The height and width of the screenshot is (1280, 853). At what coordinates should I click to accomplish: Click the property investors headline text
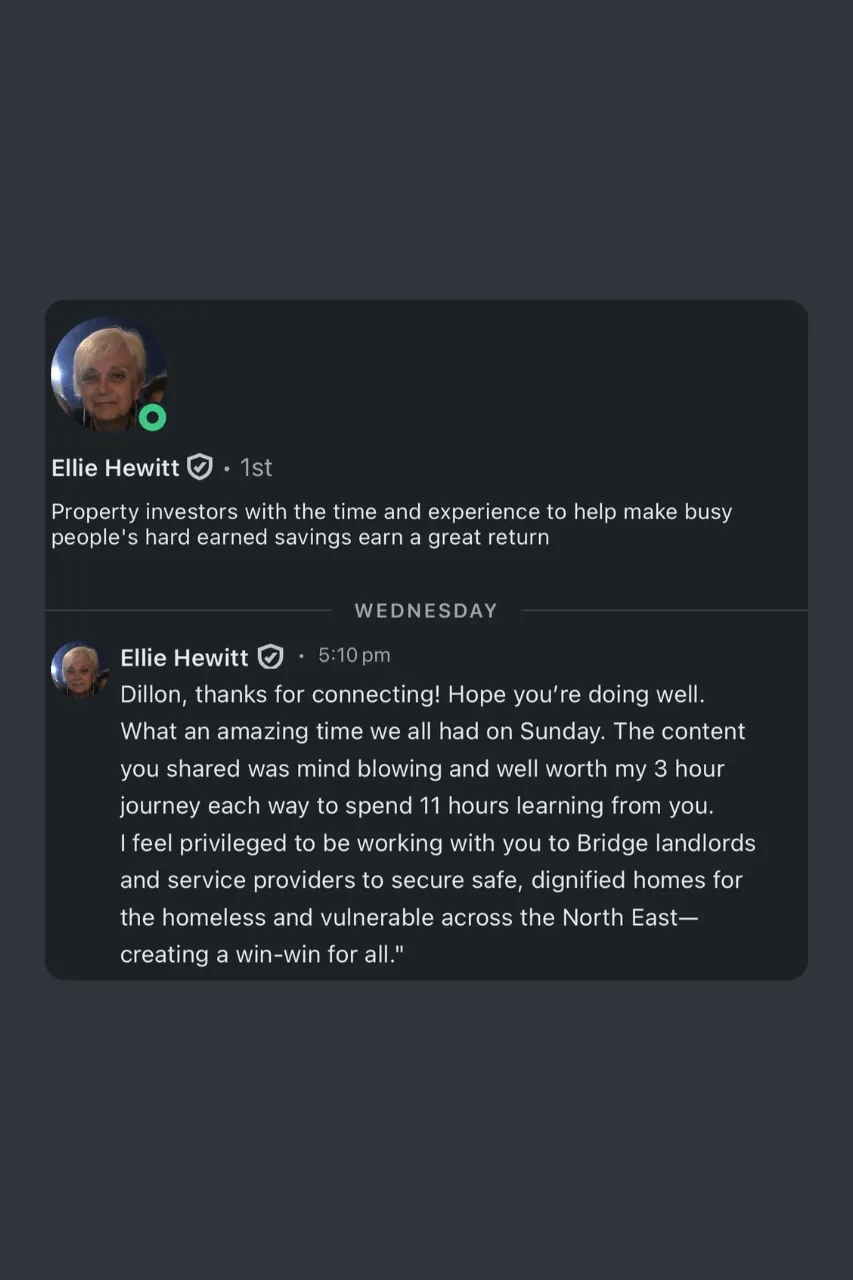point(391,512)
